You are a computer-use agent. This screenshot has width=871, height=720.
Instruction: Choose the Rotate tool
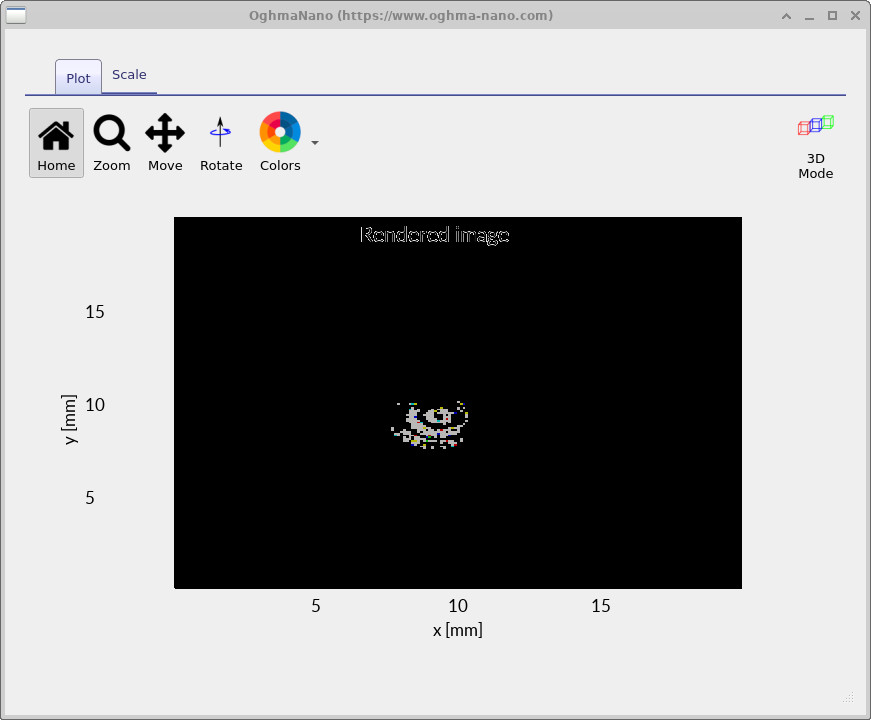pyautogui.click(x=221, y=142)
